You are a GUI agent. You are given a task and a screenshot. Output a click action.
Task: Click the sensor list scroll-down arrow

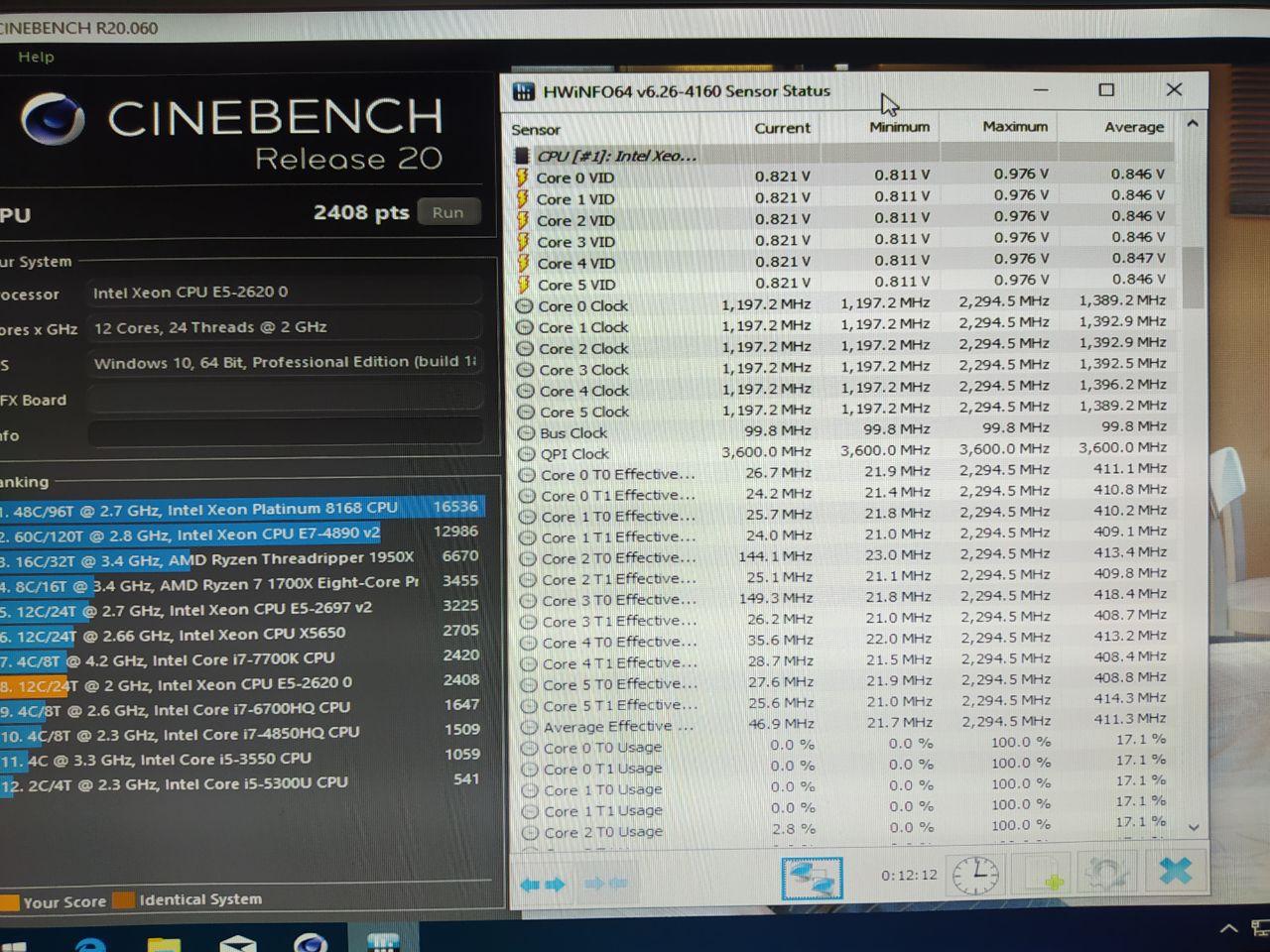click(x=1194, y=826)
